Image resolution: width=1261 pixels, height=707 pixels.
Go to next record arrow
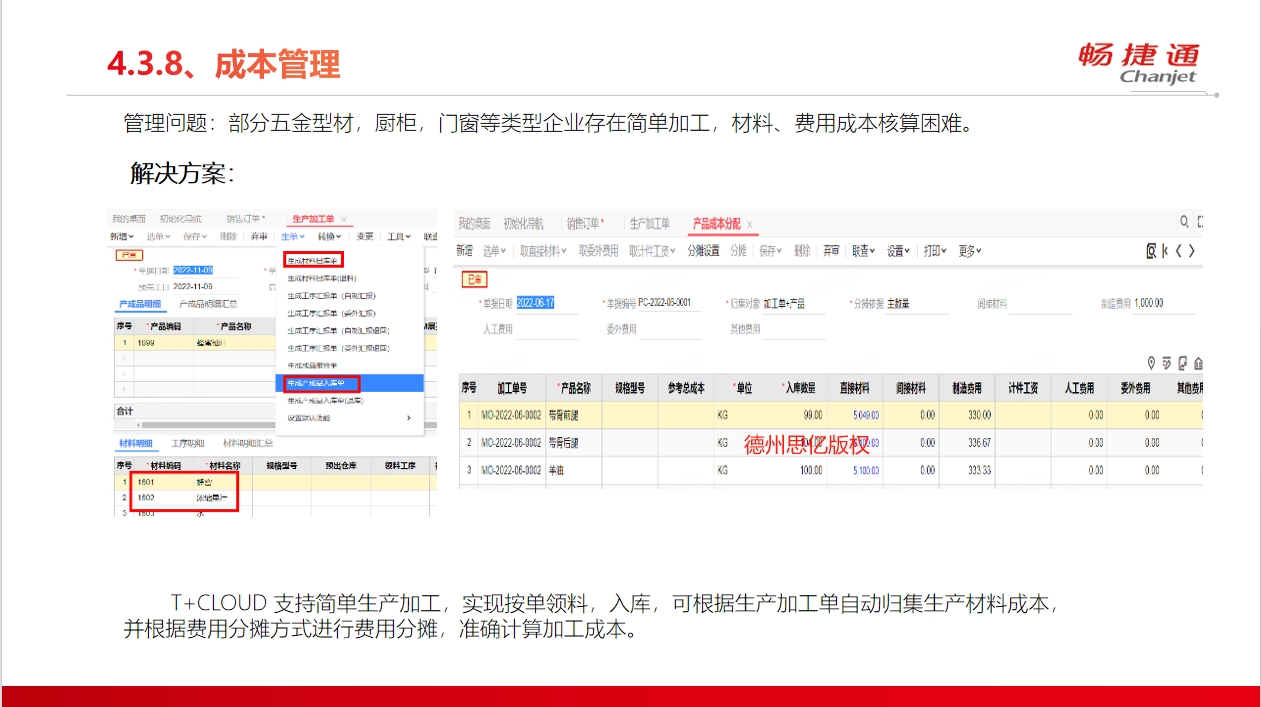[1191, 251]
